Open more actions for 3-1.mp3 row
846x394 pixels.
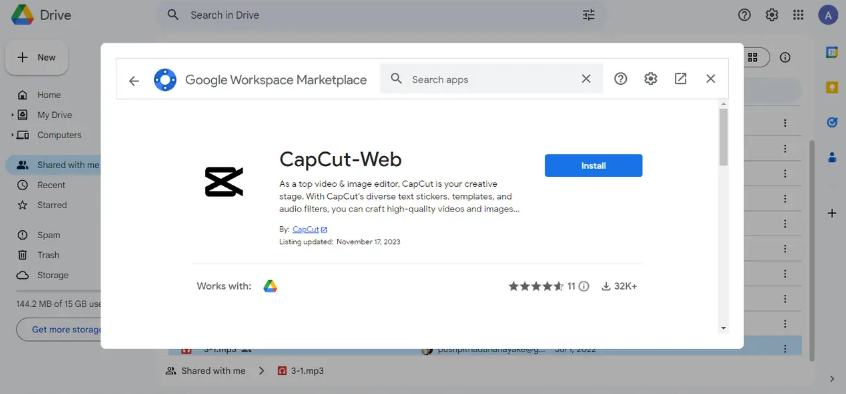pos(785,349)
